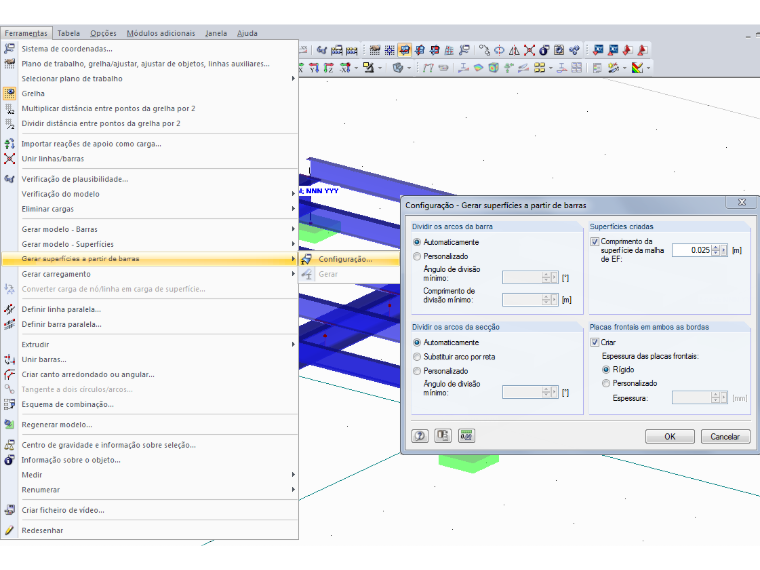Expand Medir submenu

point(150,475)
